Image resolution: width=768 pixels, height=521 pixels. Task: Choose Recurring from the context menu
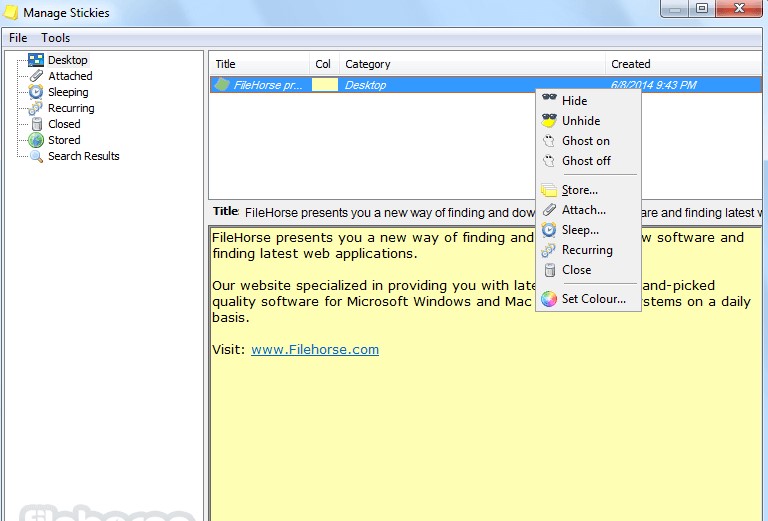tap(588, 250)
